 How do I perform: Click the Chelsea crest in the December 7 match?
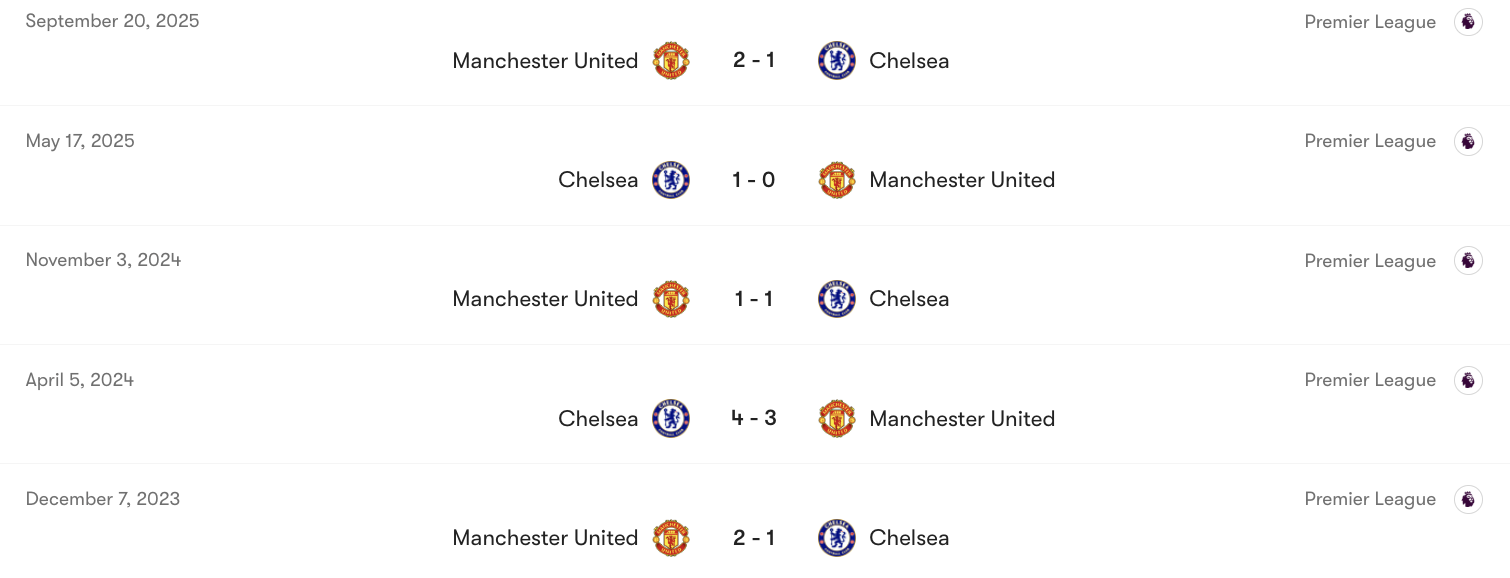836,537
